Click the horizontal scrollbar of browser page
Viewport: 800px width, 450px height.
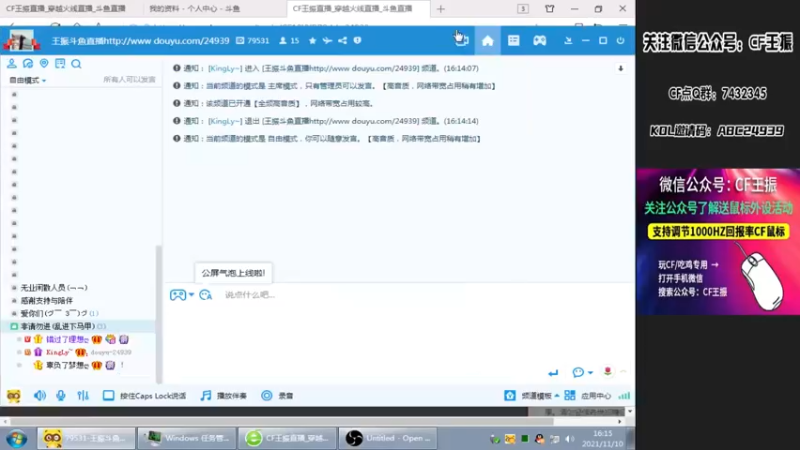pyautogui.click(x=282, y=422)
